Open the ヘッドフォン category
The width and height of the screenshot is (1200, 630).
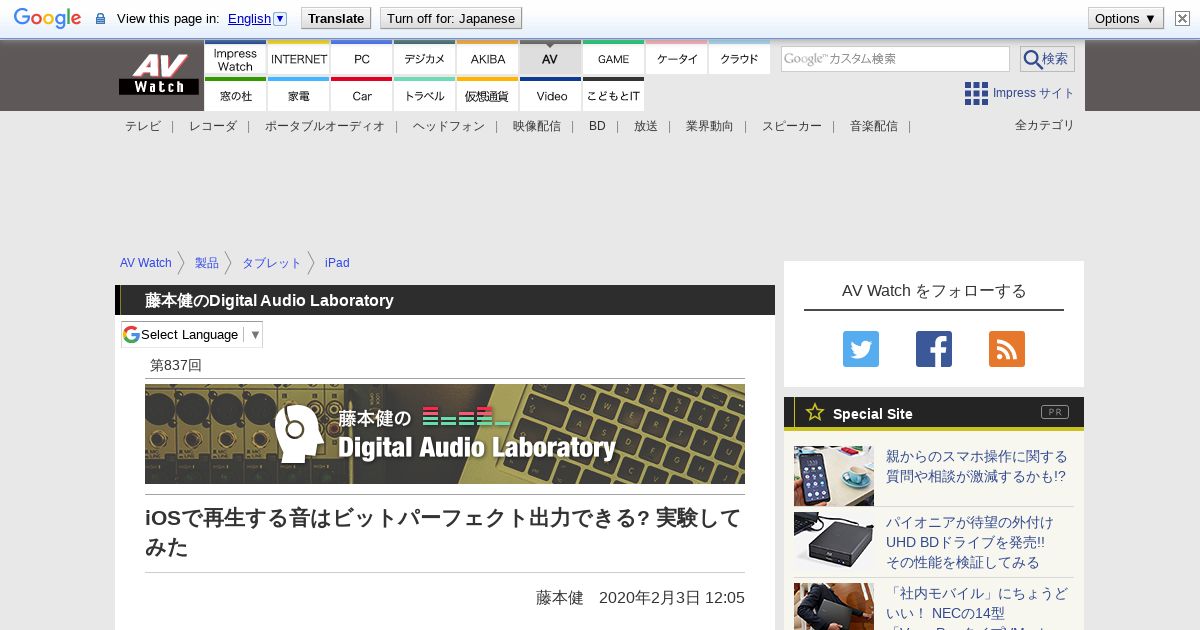449,126
